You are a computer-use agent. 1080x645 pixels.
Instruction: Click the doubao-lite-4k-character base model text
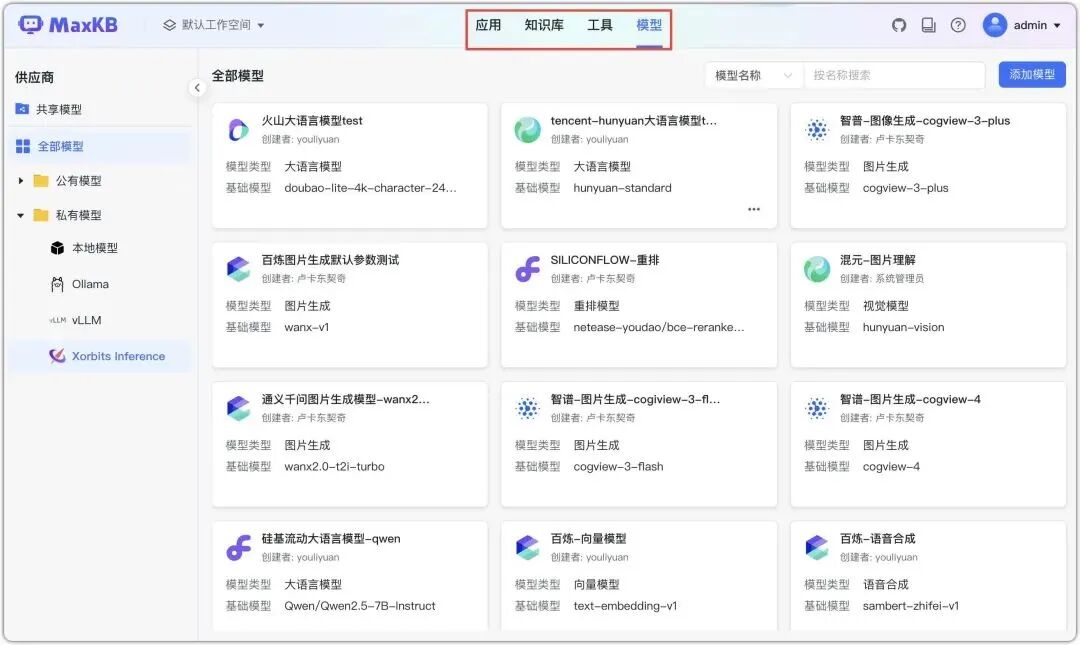click(x=370, y=187)
